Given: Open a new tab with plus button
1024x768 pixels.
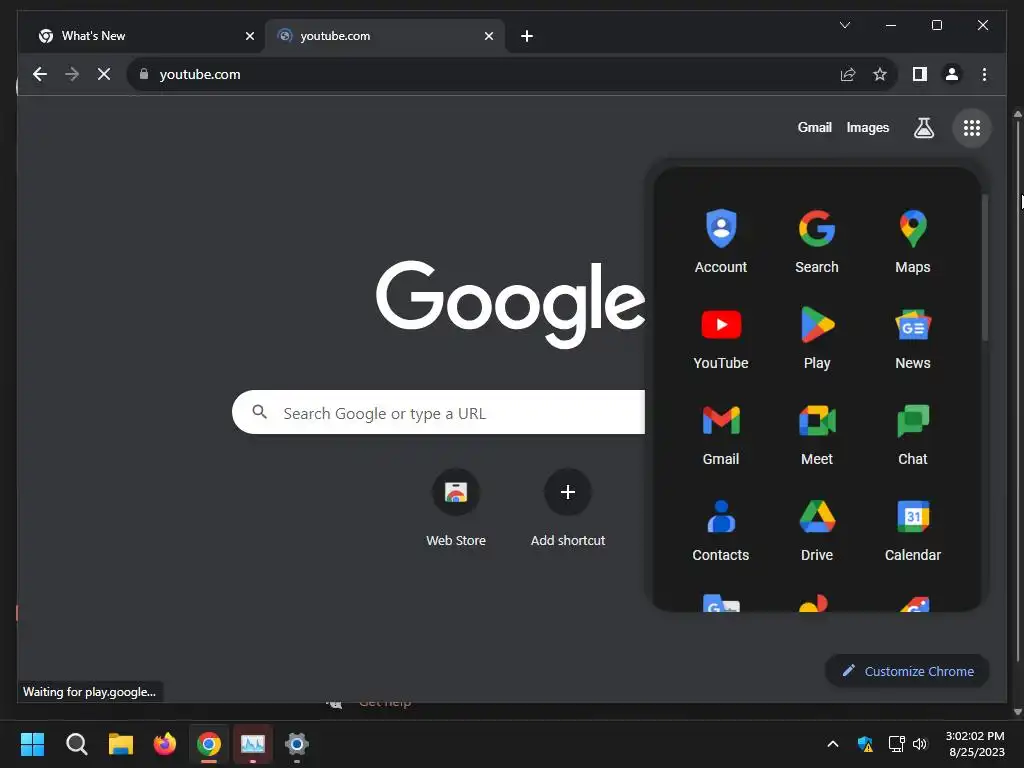Looking at the screenshot, I should click(x=527, y=36).
